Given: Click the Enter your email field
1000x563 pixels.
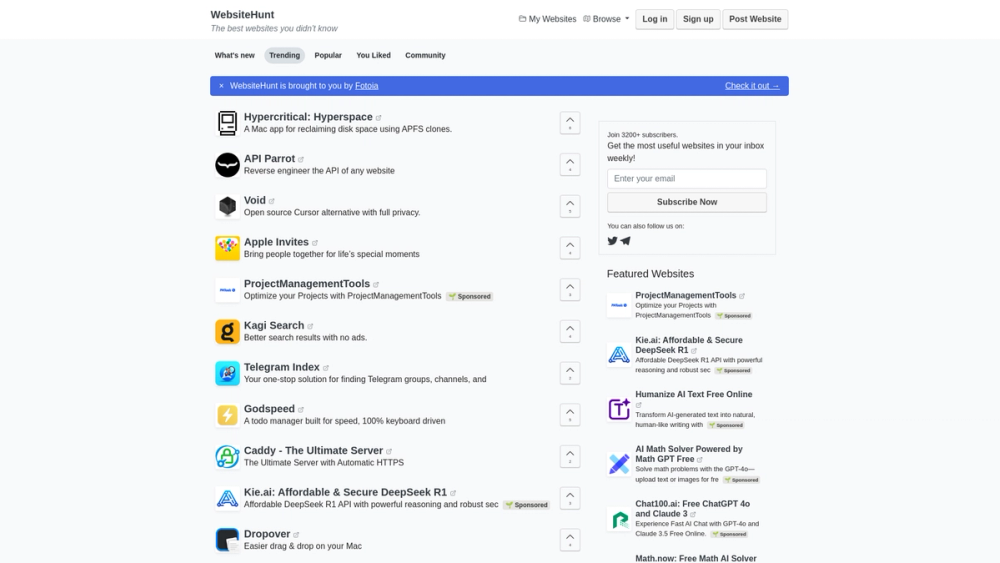Looking at the screenshot, I should point(687,179).
